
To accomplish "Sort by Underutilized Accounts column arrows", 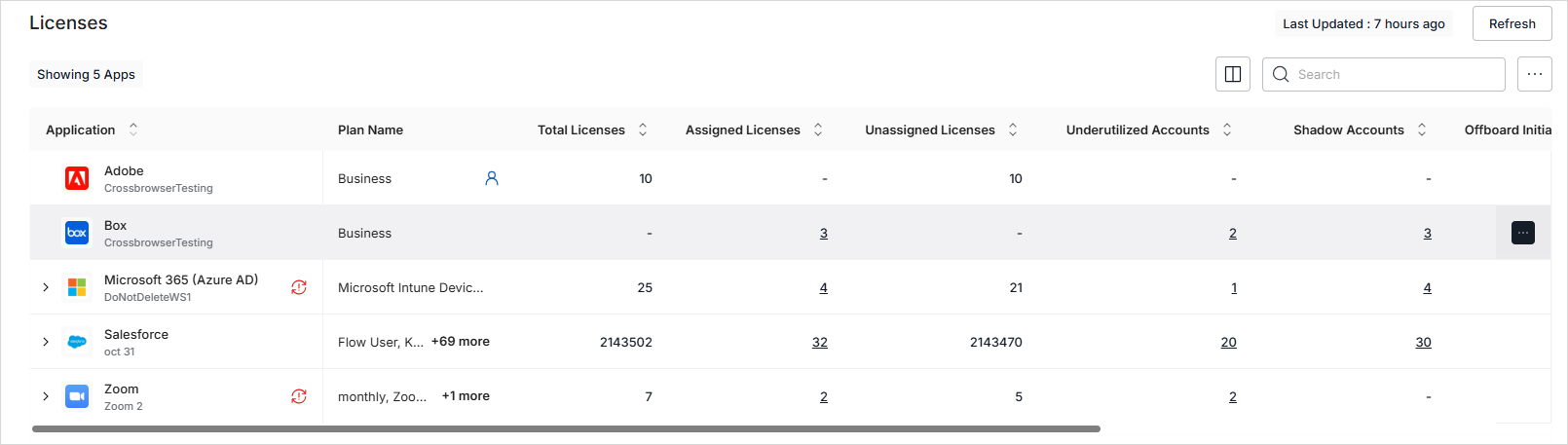I will 1227,130.
